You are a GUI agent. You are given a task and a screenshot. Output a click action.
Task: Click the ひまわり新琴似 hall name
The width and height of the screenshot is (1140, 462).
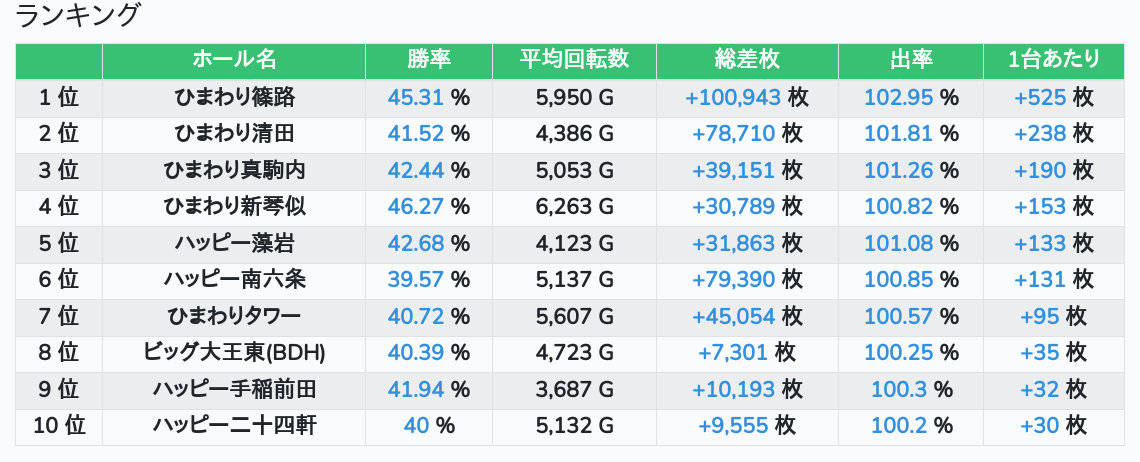234,207
